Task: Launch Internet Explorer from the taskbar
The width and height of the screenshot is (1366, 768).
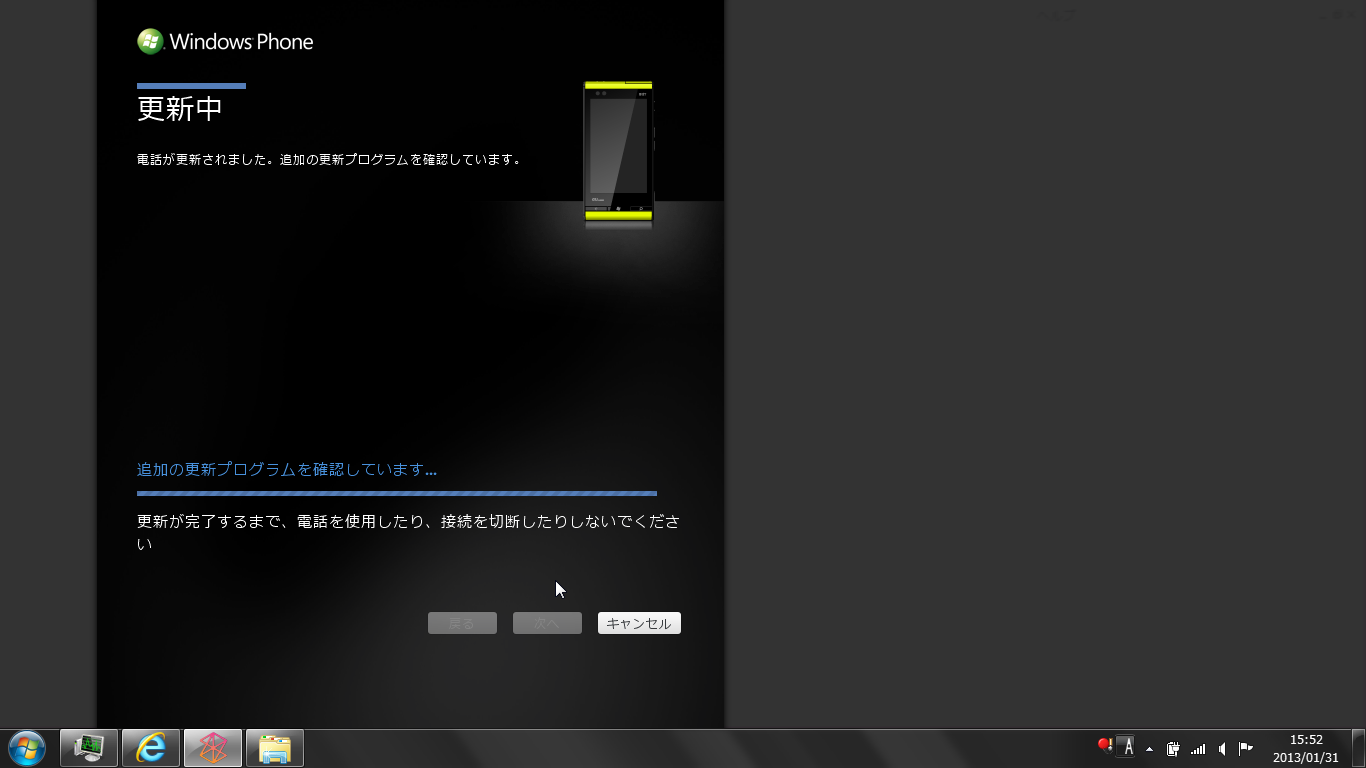Action: (151, 748)
